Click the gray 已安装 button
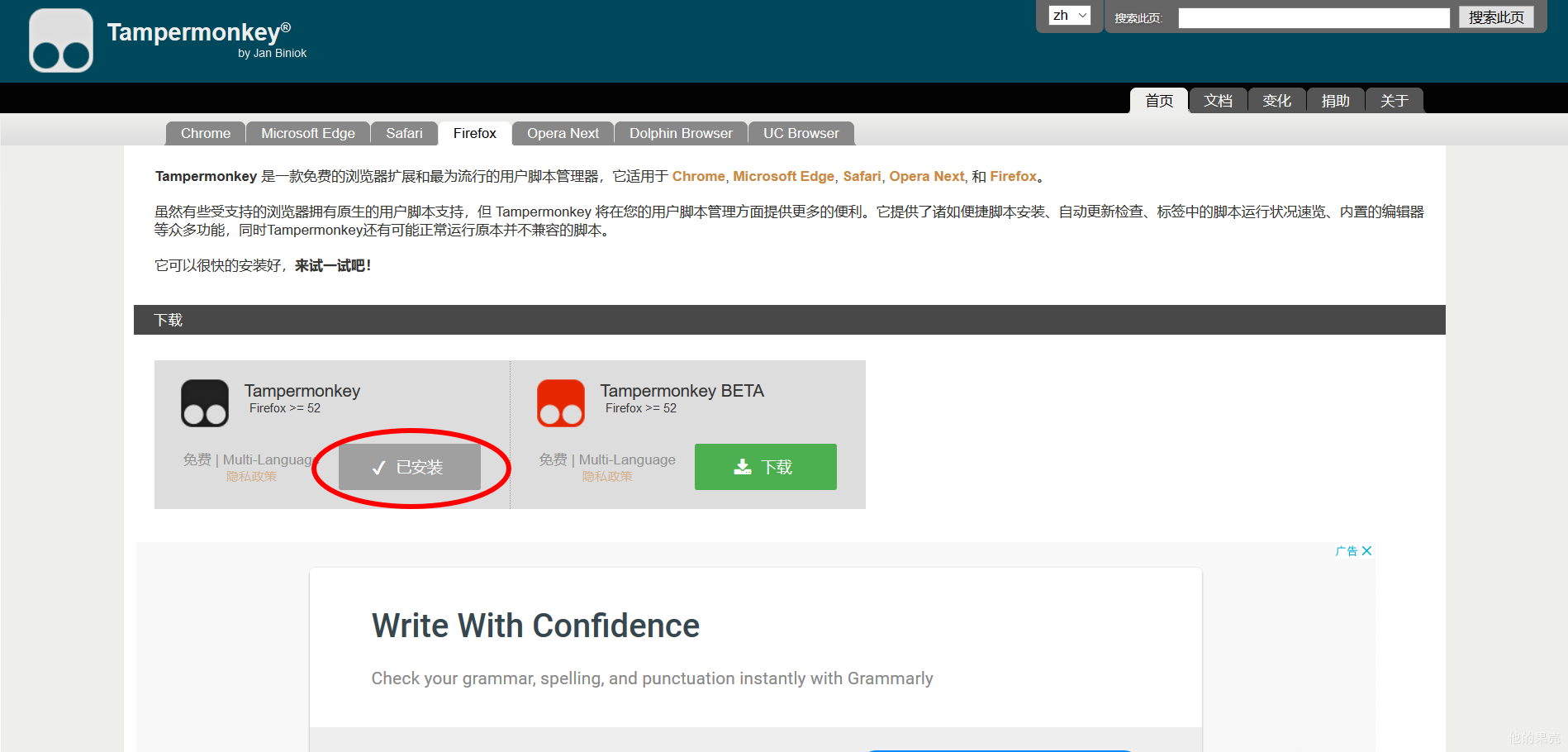The width and height of the screenshot is (1568, 752). click(x=410, y=467)
